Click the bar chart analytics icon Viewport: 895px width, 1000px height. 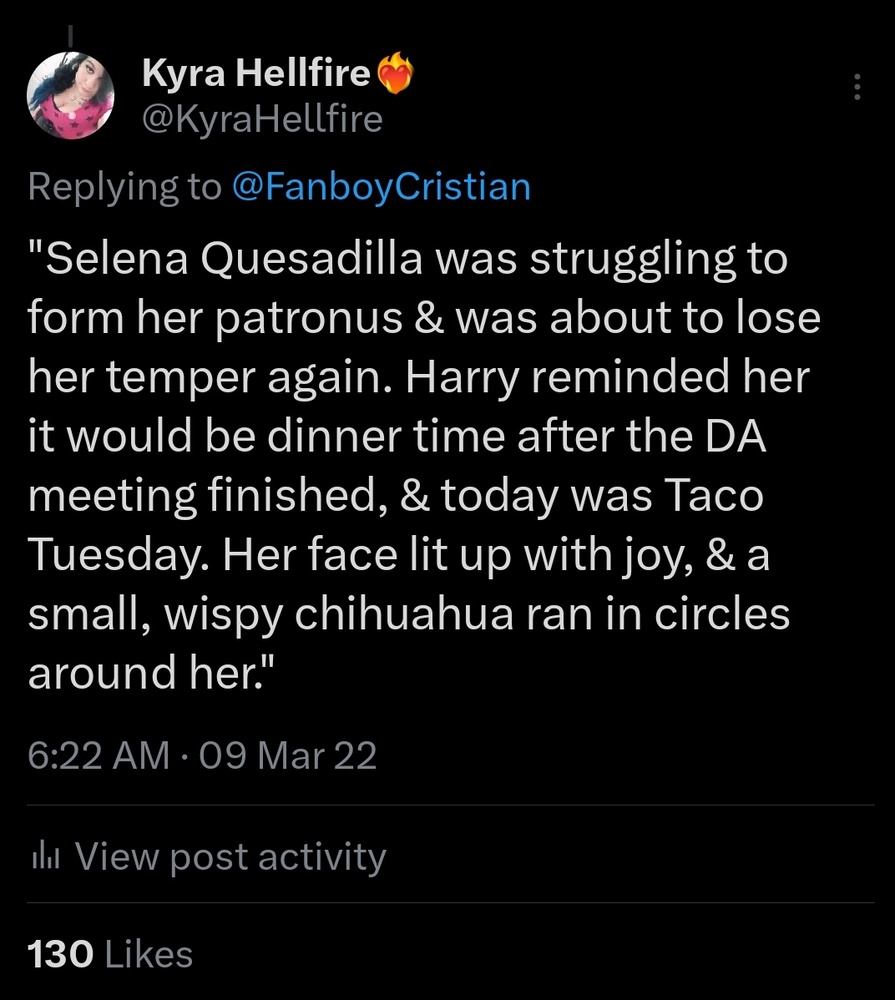[x=47, y=857]
